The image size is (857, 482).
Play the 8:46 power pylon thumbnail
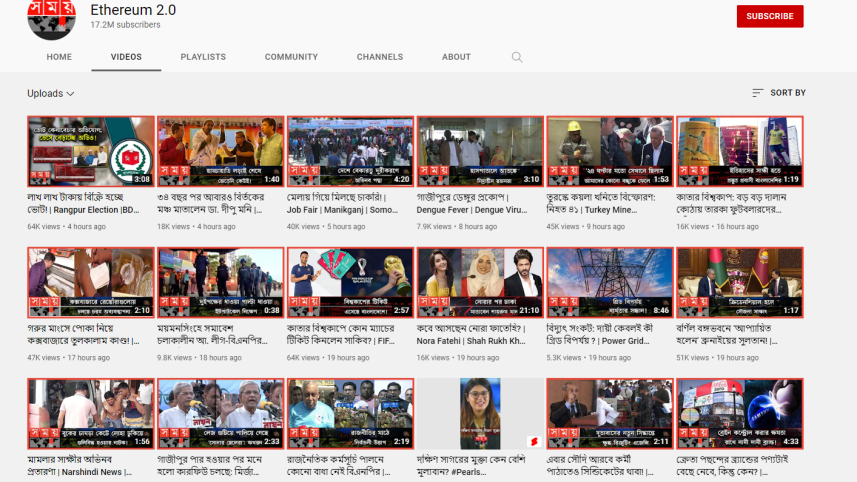coord(610,283)
